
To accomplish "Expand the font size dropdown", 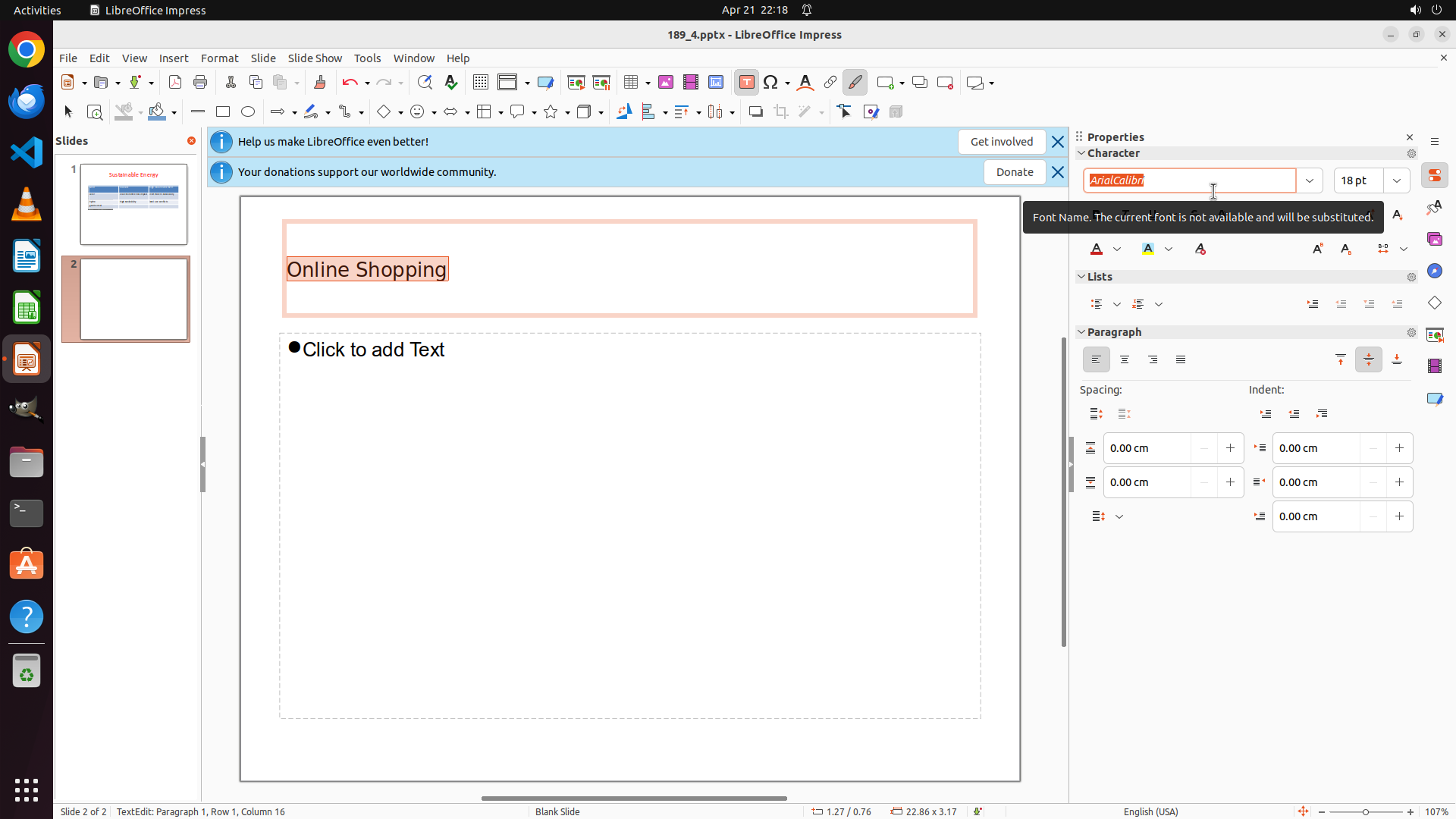I will (1397, 180).
